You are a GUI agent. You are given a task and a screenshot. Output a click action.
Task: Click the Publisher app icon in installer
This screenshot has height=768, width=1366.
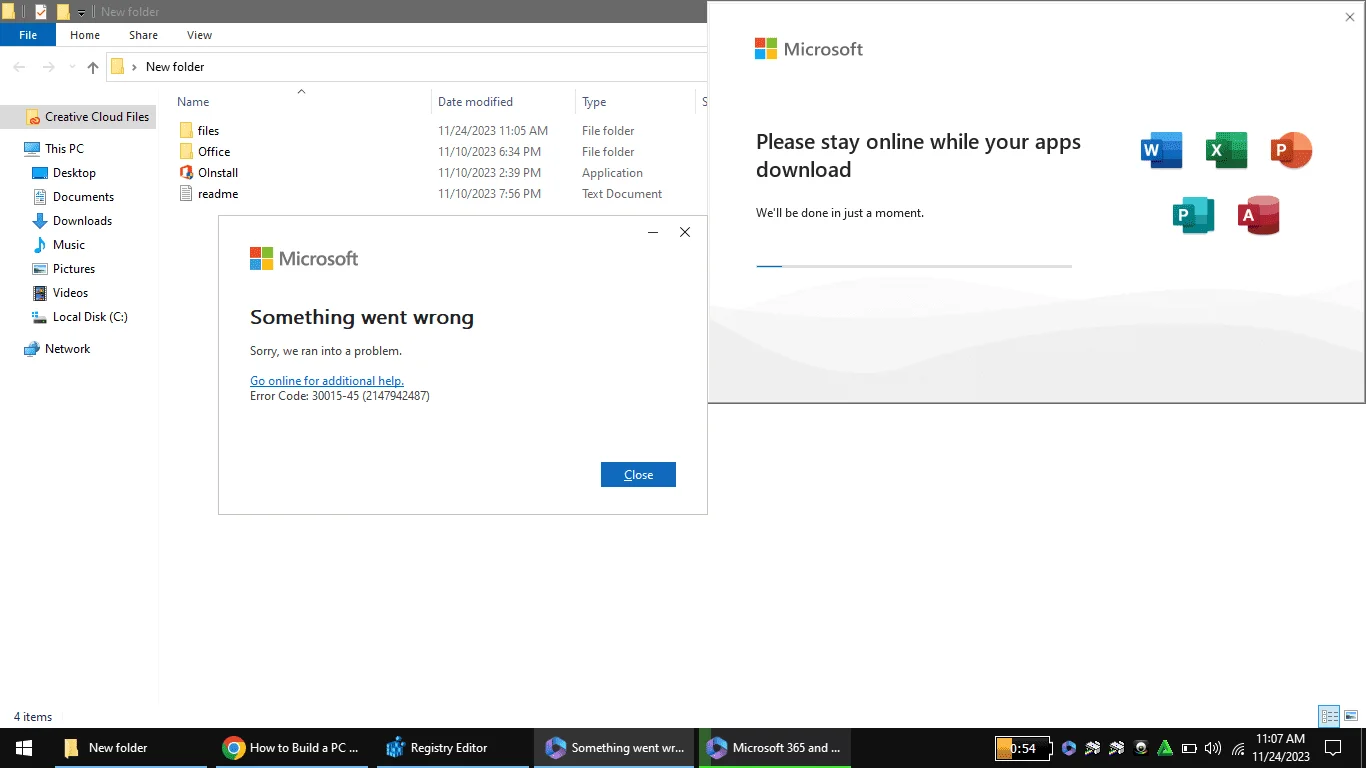point(1194,215)
